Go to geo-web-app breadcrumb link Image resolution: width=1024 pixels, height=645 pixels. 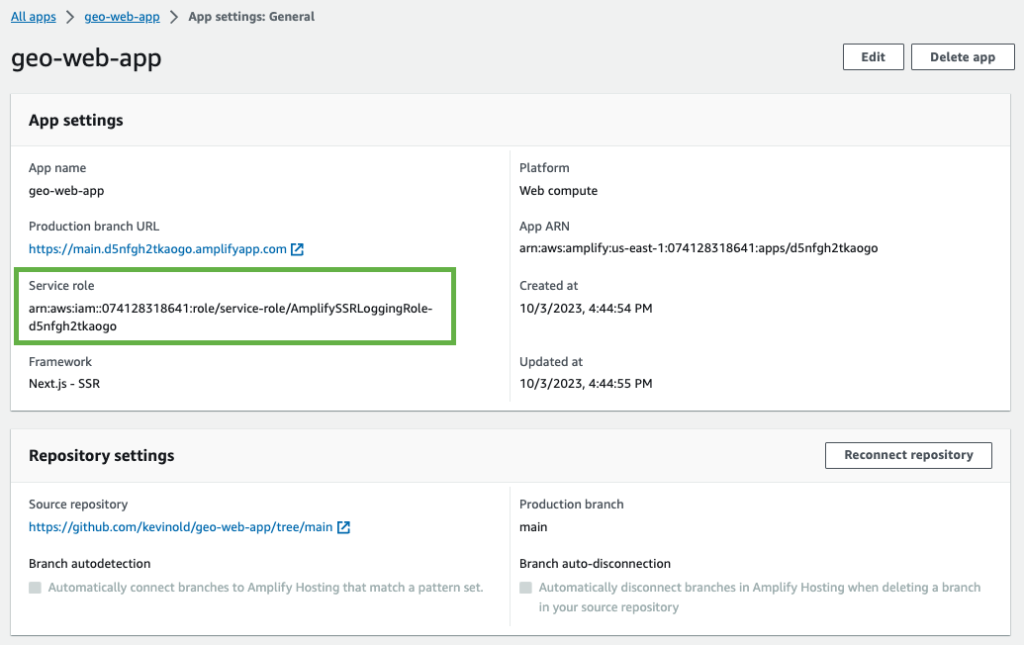[x=121, y=16]
